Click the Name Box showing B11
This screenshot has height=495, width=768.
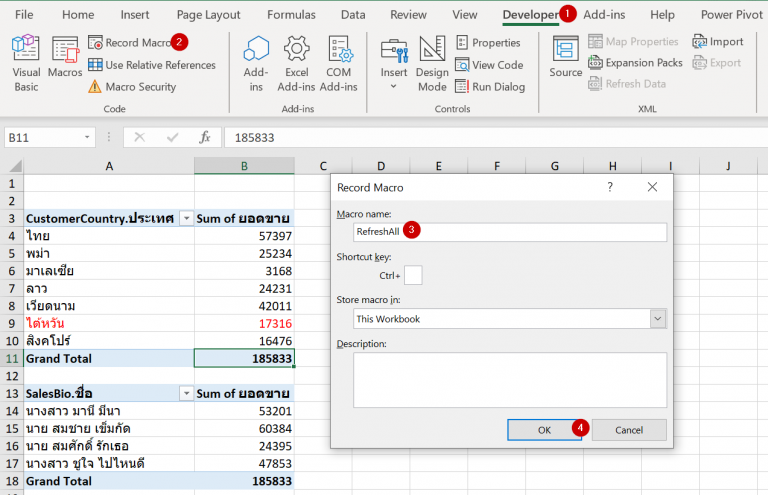coord(42,138)
